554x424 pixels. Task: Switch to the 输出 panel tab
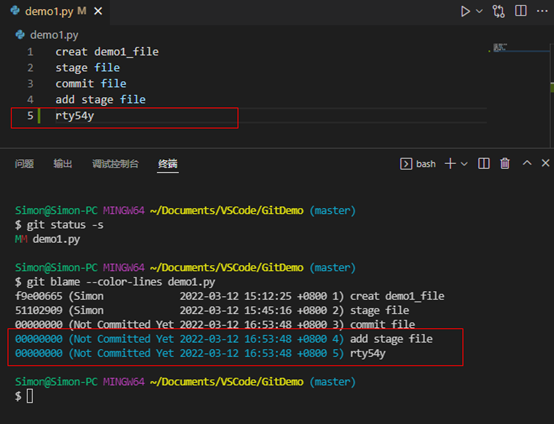click(x=63, y=164)
